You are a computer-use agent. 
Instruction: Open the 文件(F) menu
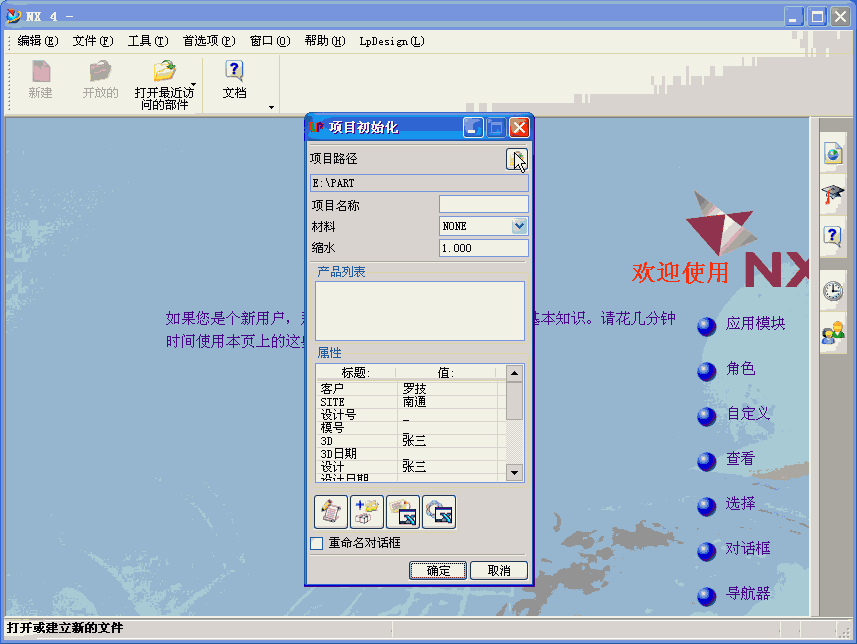93,41
